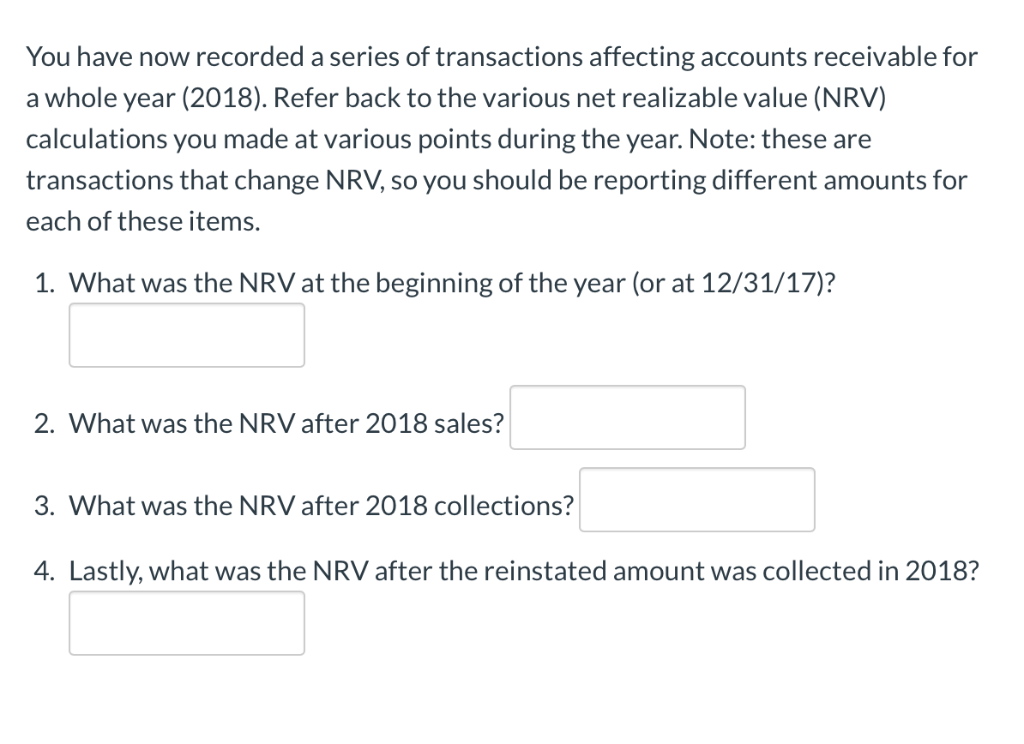This screenshot has height=744, width=1024.
Task: Click question 2 text about NRV after sales
Action: [285, 423]
